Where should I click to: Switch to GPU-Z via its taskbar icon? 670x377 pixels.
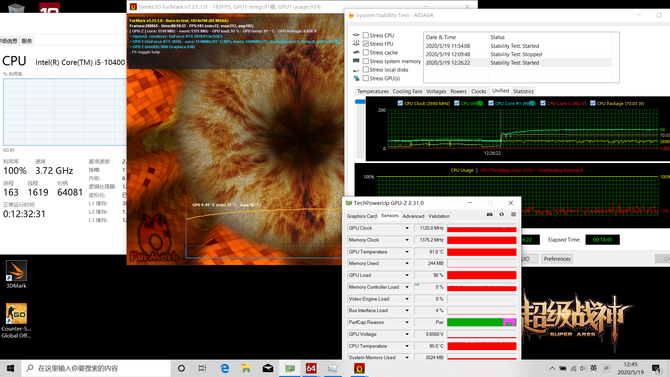290,368
